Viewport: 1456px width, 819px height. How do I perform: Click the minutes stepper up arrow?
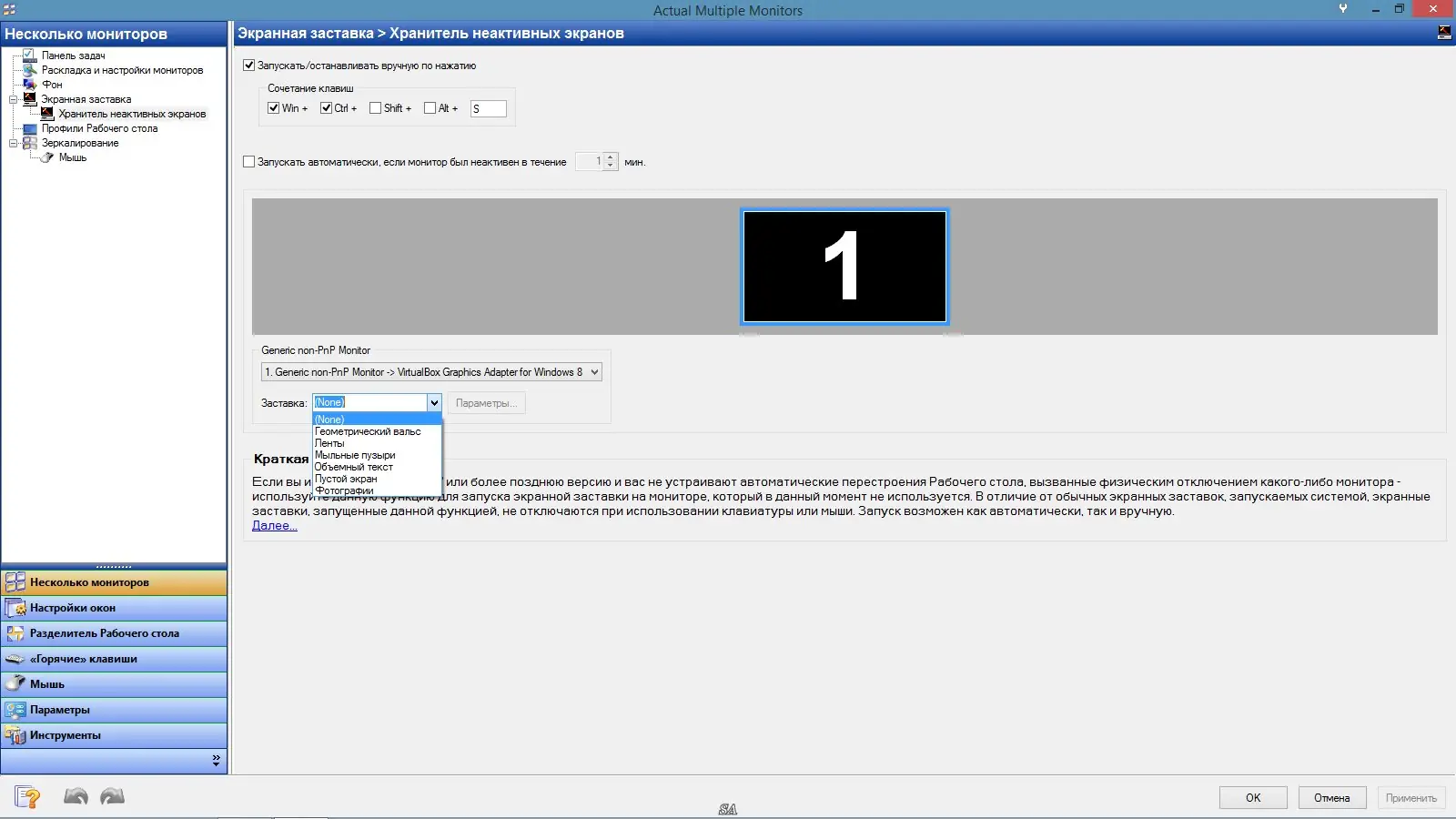pyautogui.click(x=609, y=157)
